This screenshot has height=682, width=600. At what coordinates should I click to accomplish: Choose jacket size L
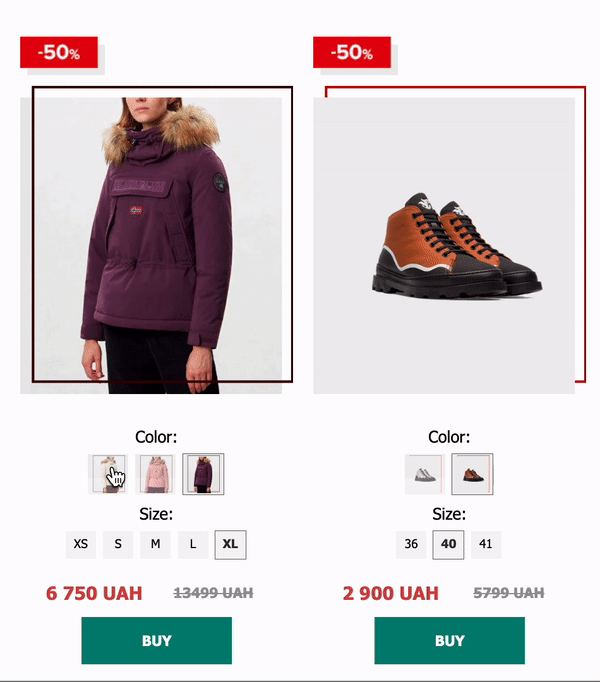(193, 544)
